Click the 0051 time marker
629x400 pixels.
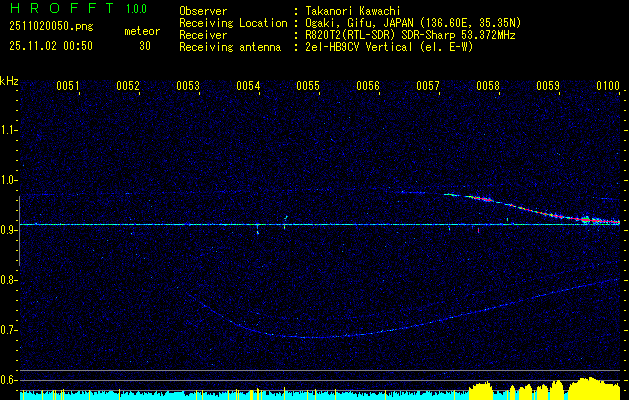pos(68,87)
